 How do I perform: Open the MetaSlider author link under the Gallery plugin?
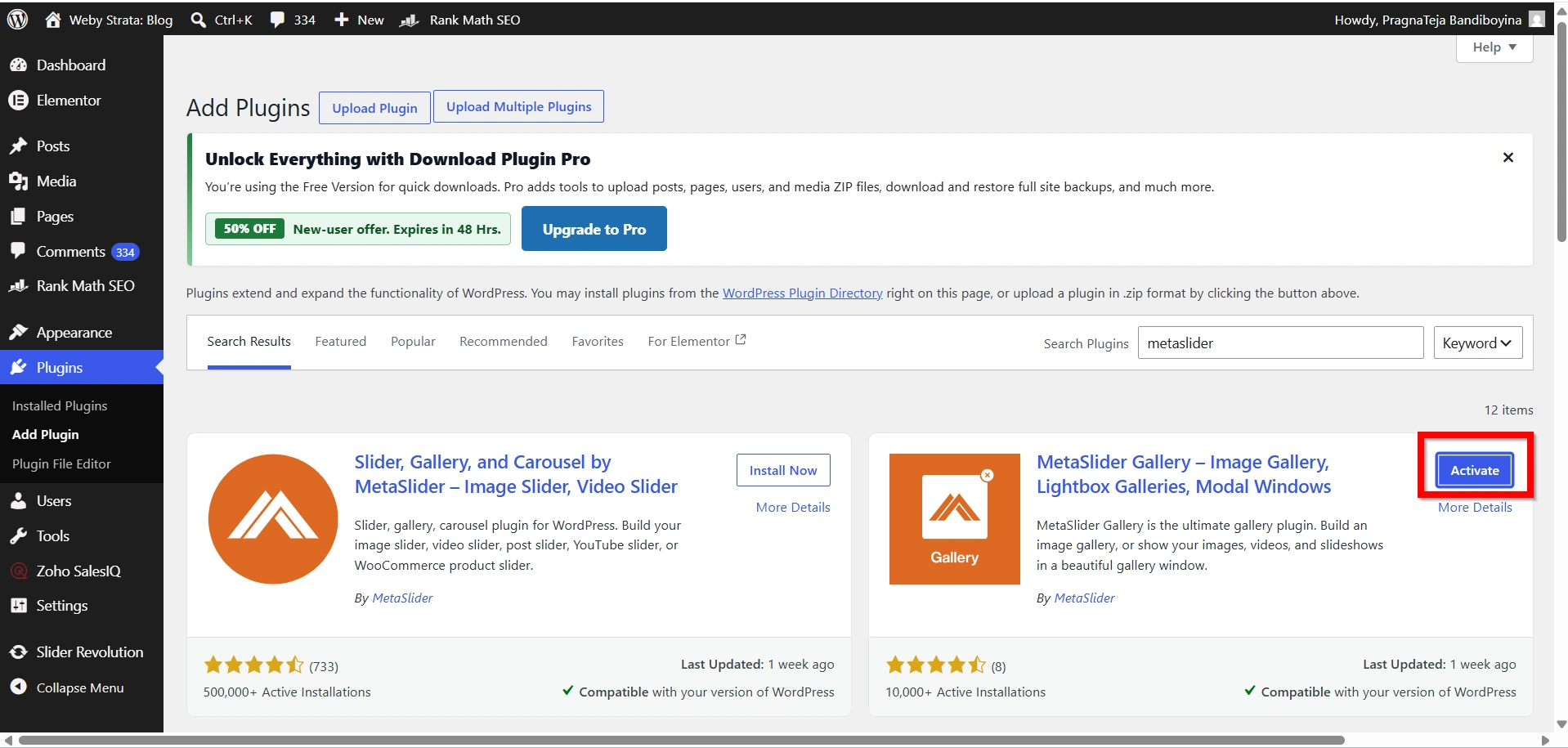(1084, 598)
